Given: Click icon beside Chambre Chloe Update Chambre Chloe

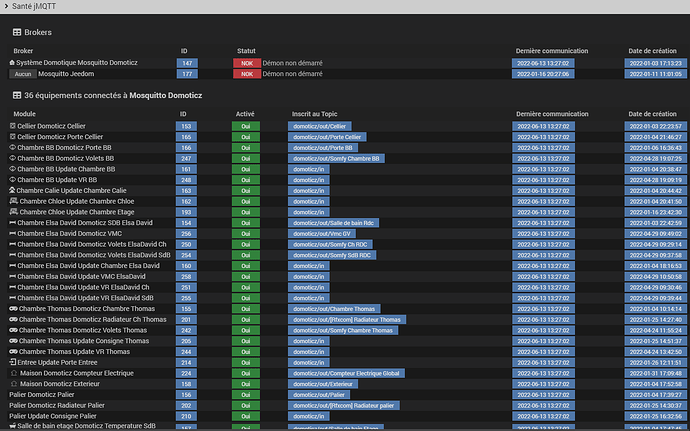Looking at the screenshot, I should [x=14, y=201].
